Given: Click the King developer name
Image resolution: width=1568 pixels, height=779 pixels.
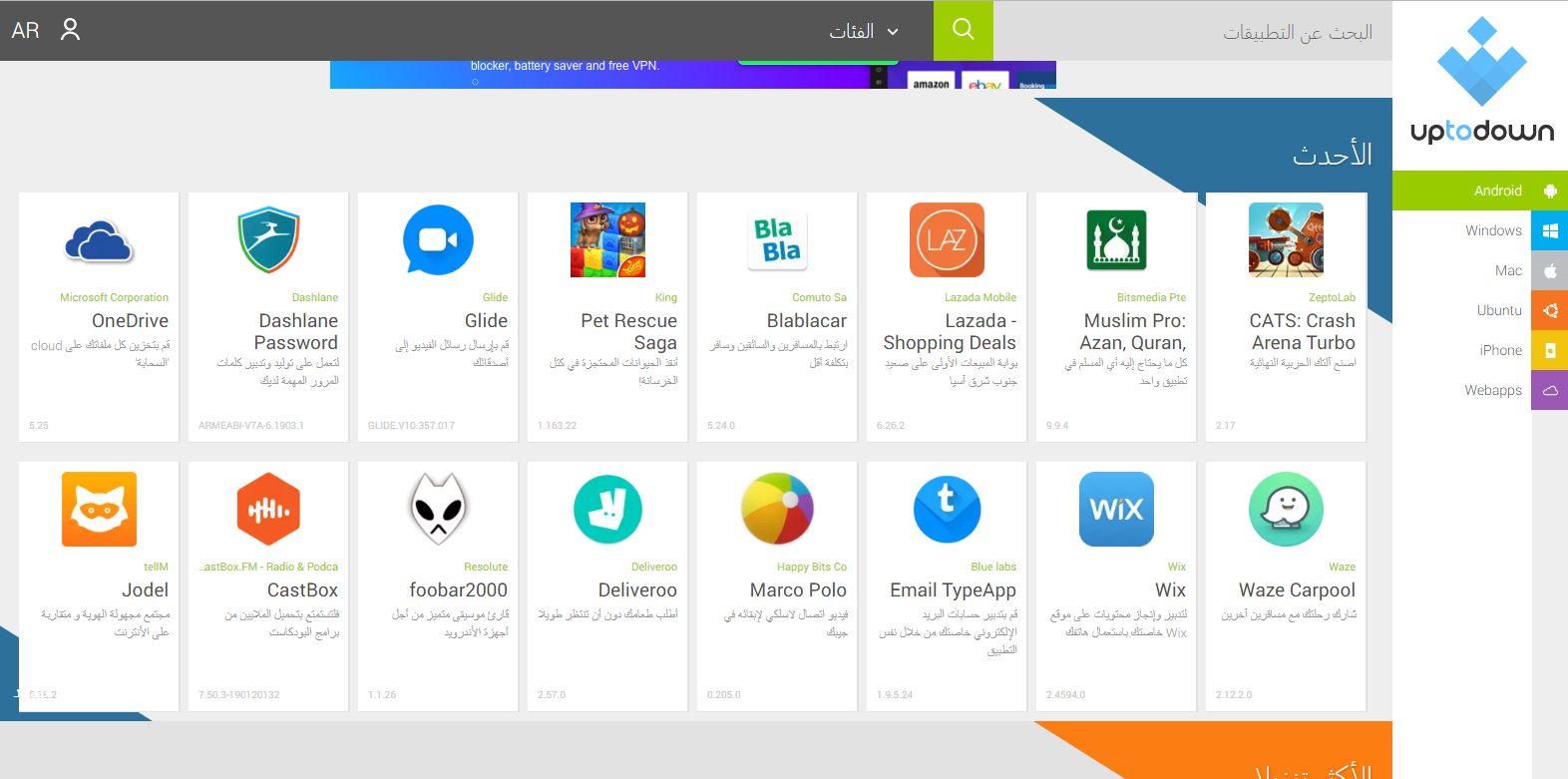Looking at the screenshot, I should (x=666, y=297).
